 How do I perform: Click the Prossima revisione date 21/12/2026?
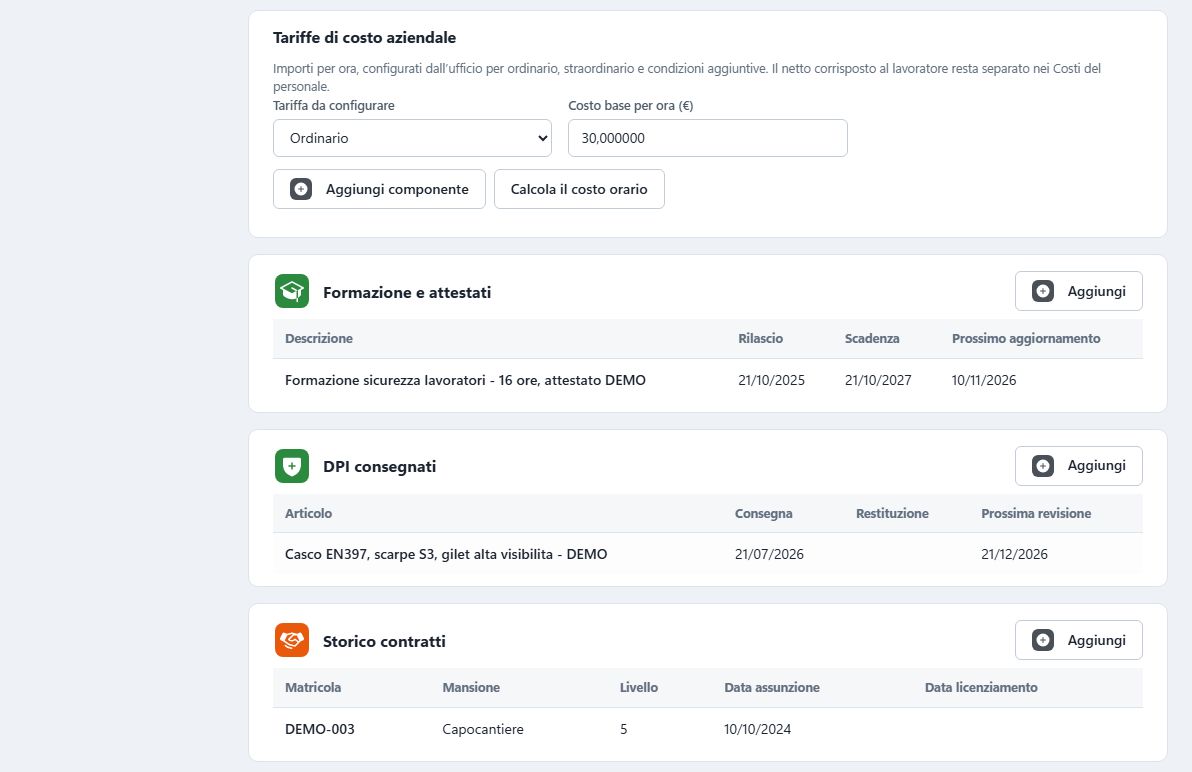click(1014, 554)
